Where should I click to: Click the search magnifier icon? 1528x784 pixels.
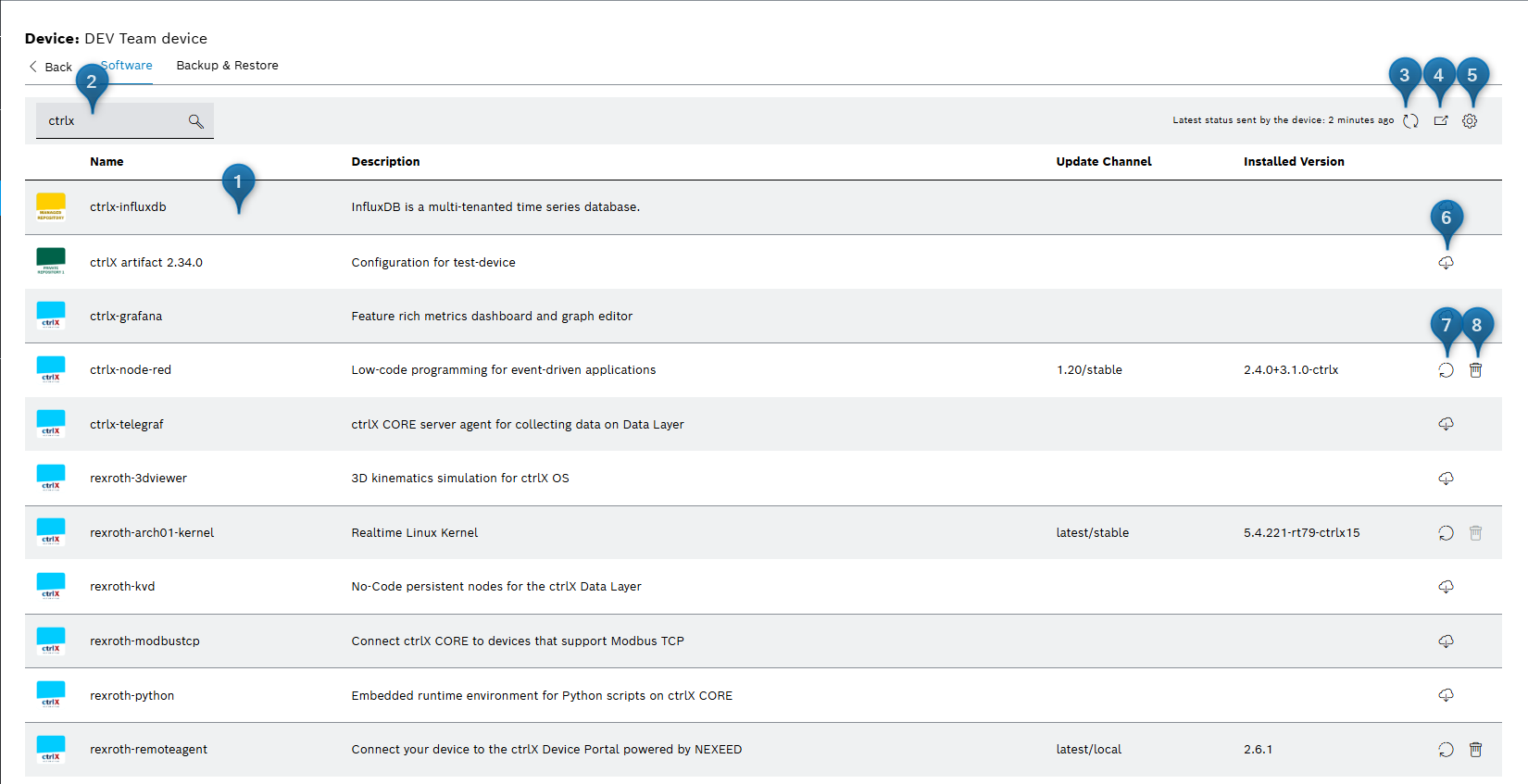[196, 121]
